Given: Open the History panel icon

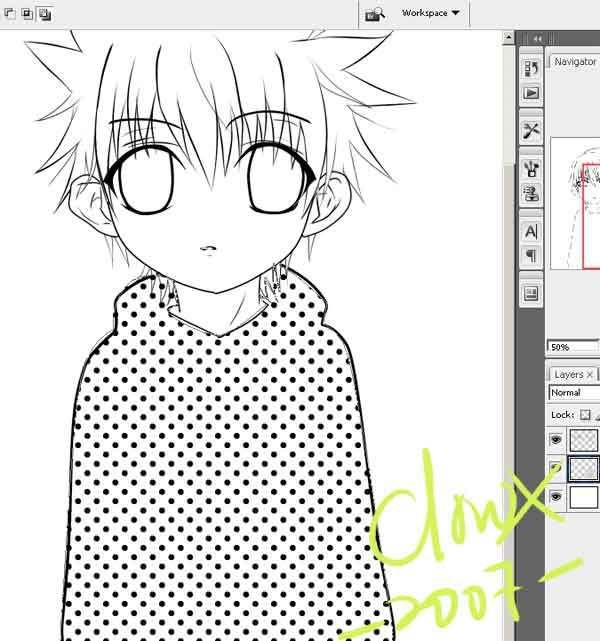Looking at the screenshot, I should pyautogui.click(x=531, y=69).
